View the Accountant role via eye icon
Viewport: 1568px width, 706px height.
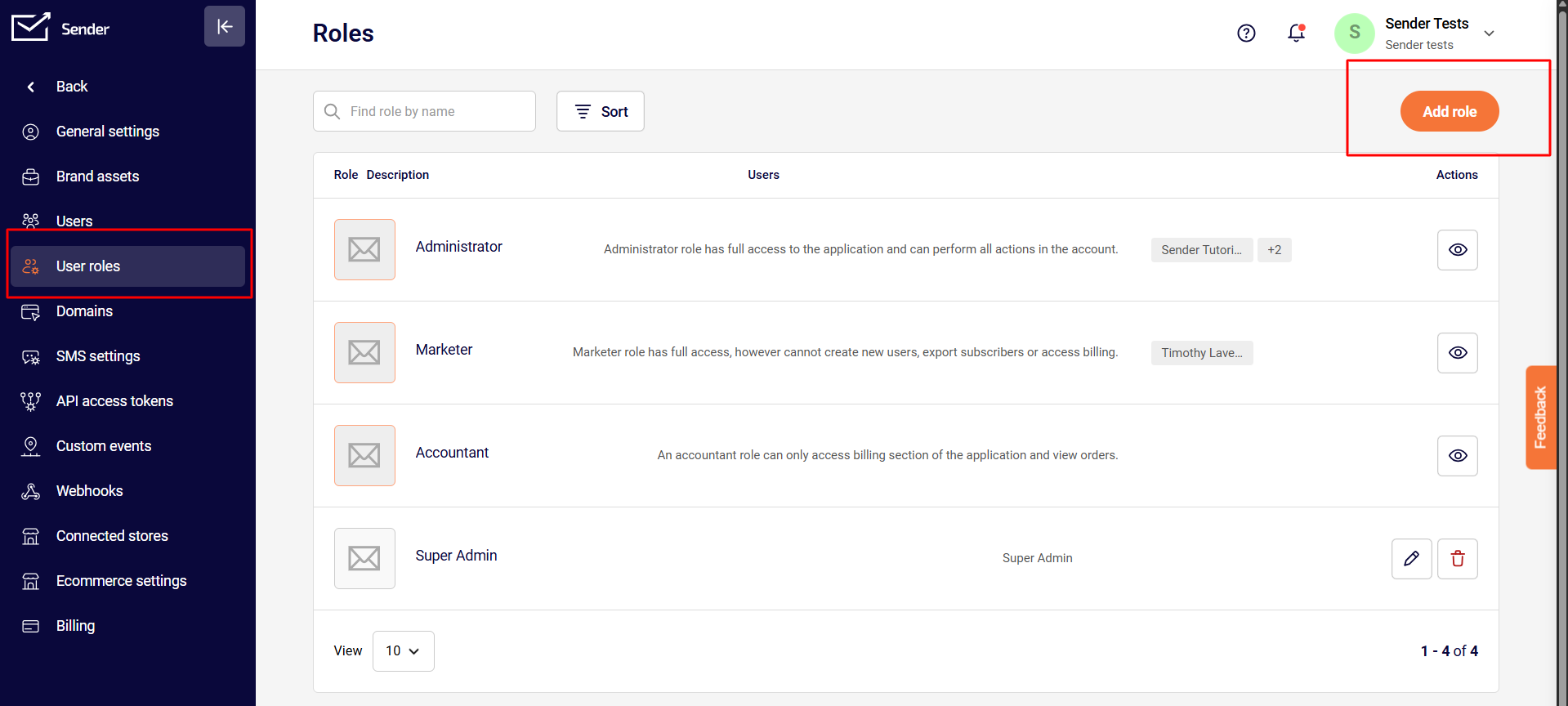[1458, 456]
